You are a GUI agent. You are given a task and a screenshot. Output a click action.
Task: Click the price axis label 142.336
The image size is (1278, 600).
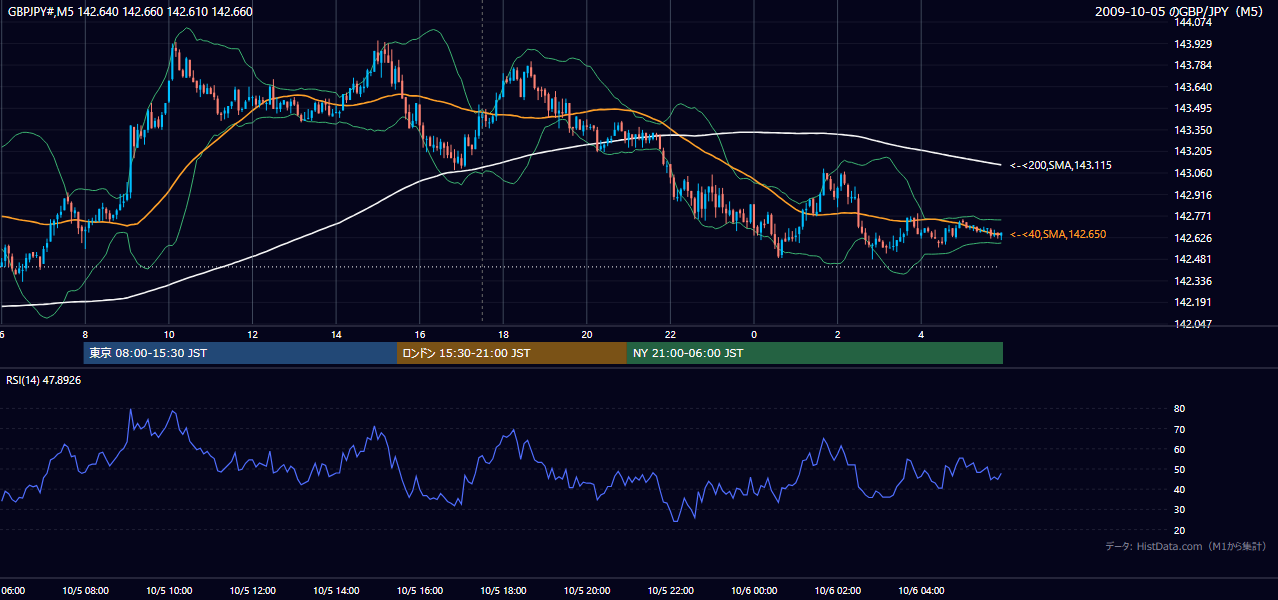click(1195, 281)
